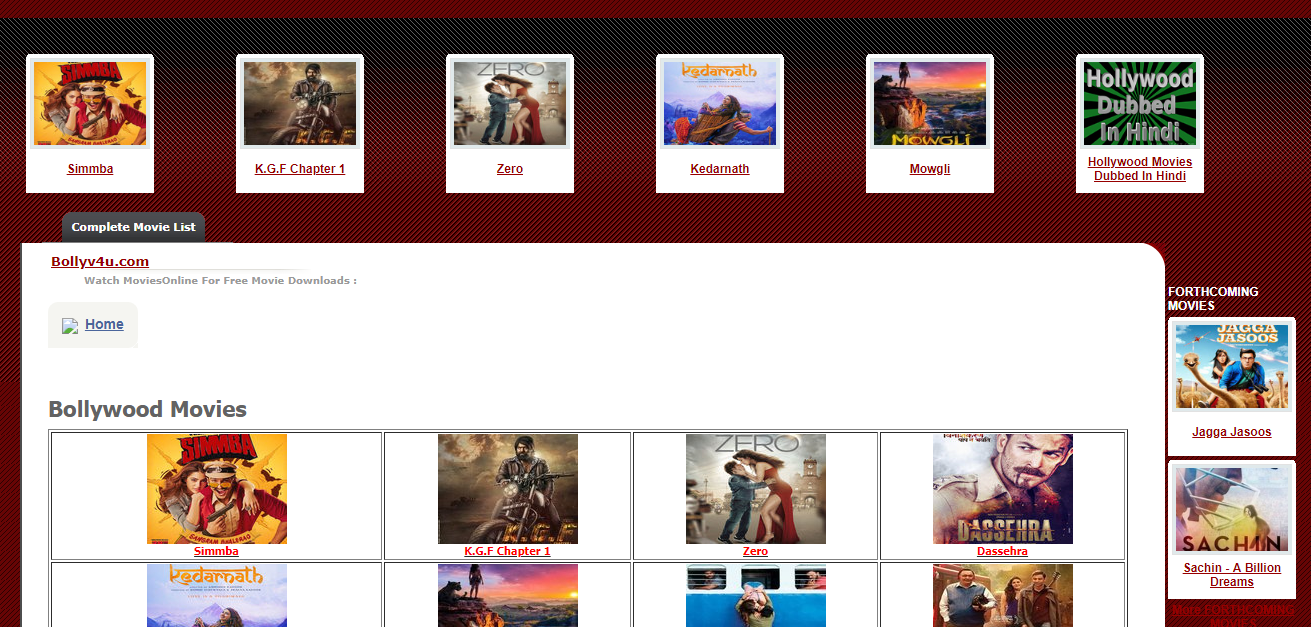Open the Simmba link in the Bollywood Movies table
Image resolution: width=1311 pixels, height=627 pixels.
click(216, 551)
